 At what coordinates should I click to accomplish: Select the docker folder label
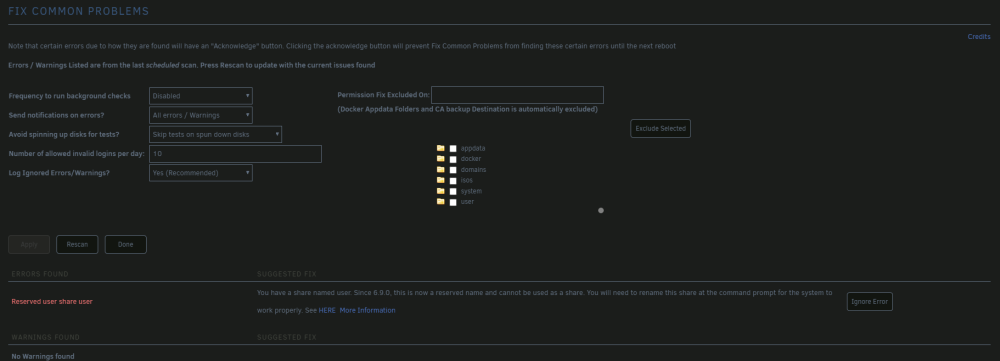[x=471, y=159]
